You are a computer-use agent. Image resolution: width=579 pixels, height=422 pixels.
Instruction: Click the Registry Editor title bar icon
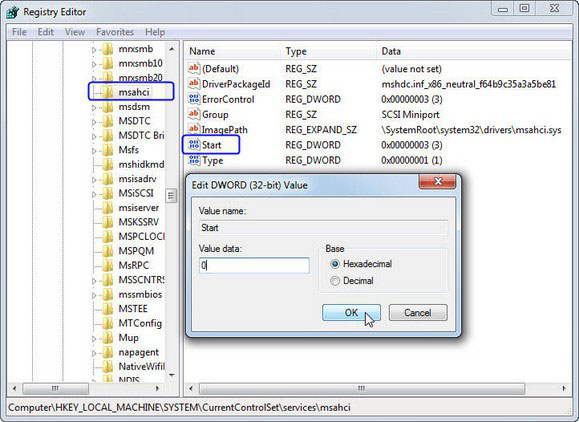coord(13,12)
